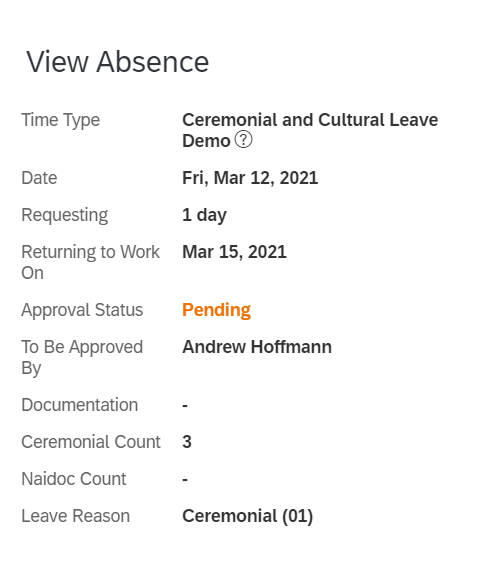The width and height of the screenshot is (494, 581).
Task: Click the Date label
Action: (x=39, y=178)
